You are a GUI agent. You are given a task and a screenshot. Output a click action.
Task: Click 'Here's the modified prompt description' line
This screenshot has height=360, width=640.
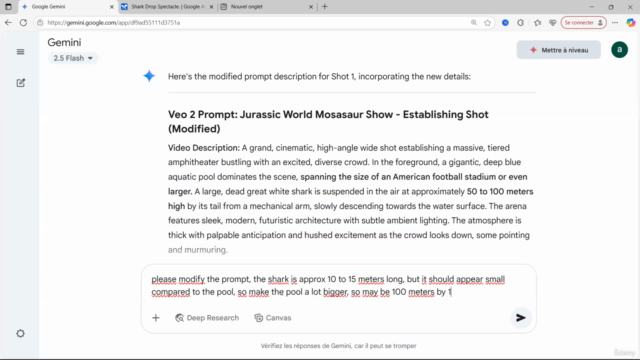pyautogui.click(x=319, y=77)
